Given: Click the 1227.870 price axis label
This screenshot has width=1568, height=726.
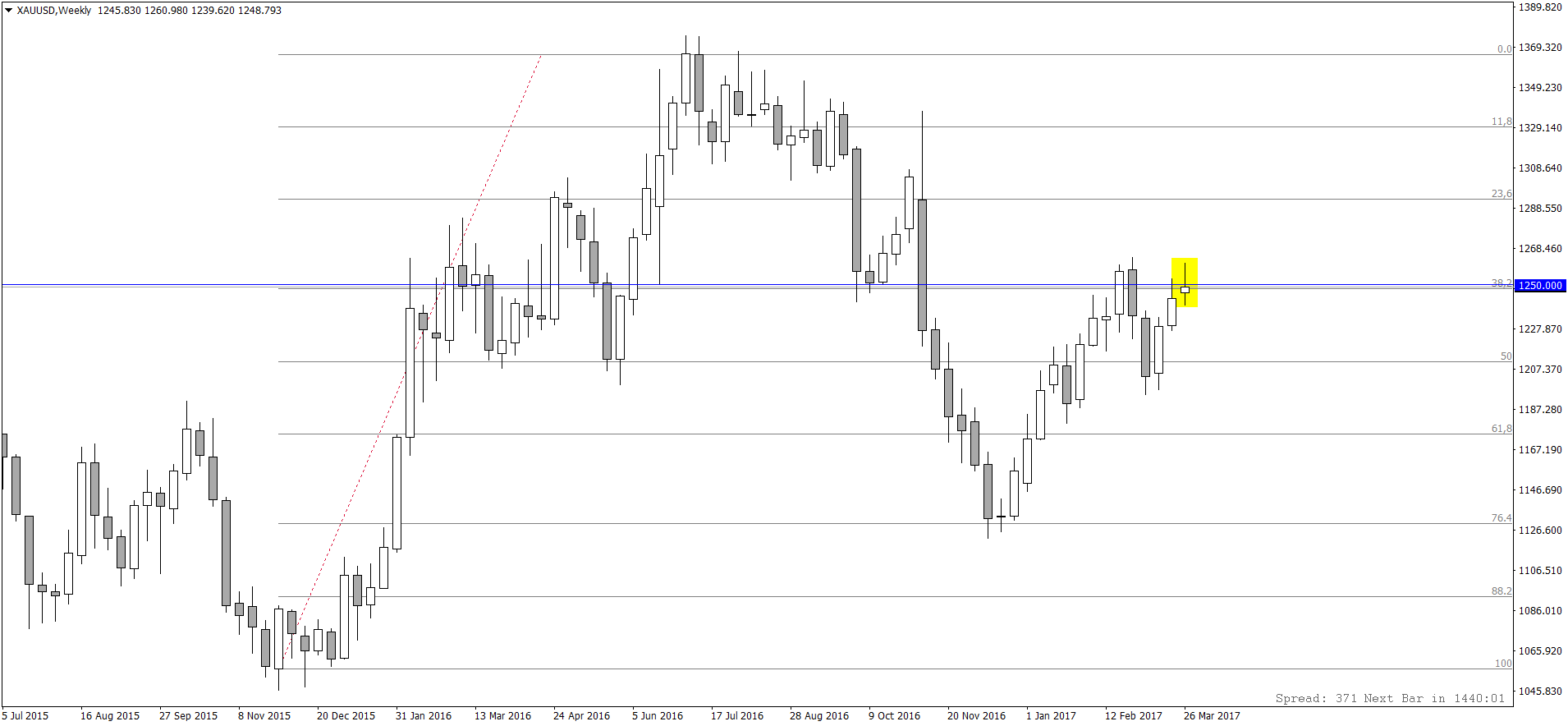Looking at the screenshot, I should (1540, 329).
